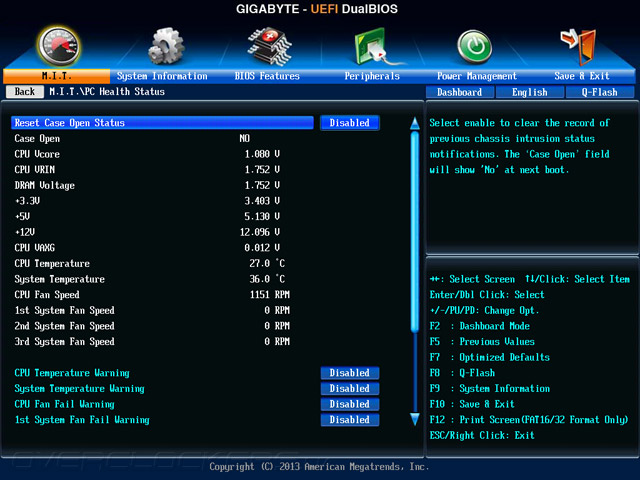Click the scroll down arrow
Image resolution: width=640 pixels, height=480 pixels.
click(x=415, y=419)
